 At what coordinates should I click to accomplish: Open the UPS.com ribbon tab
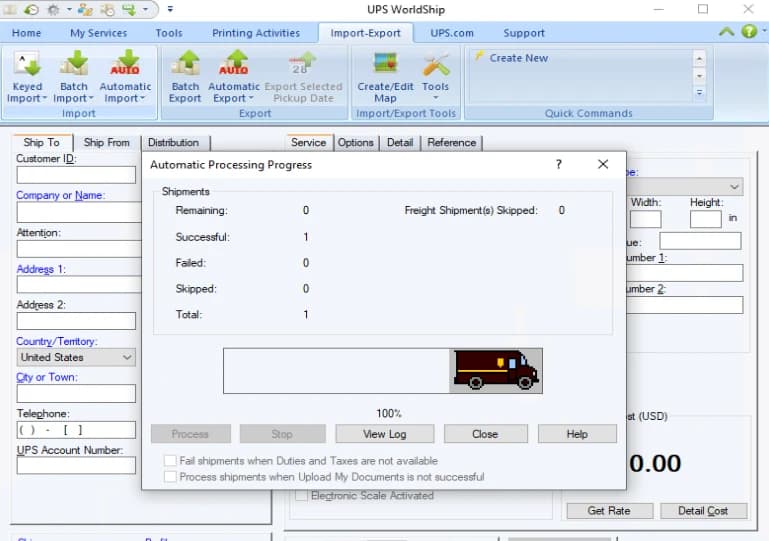point(452,33)
